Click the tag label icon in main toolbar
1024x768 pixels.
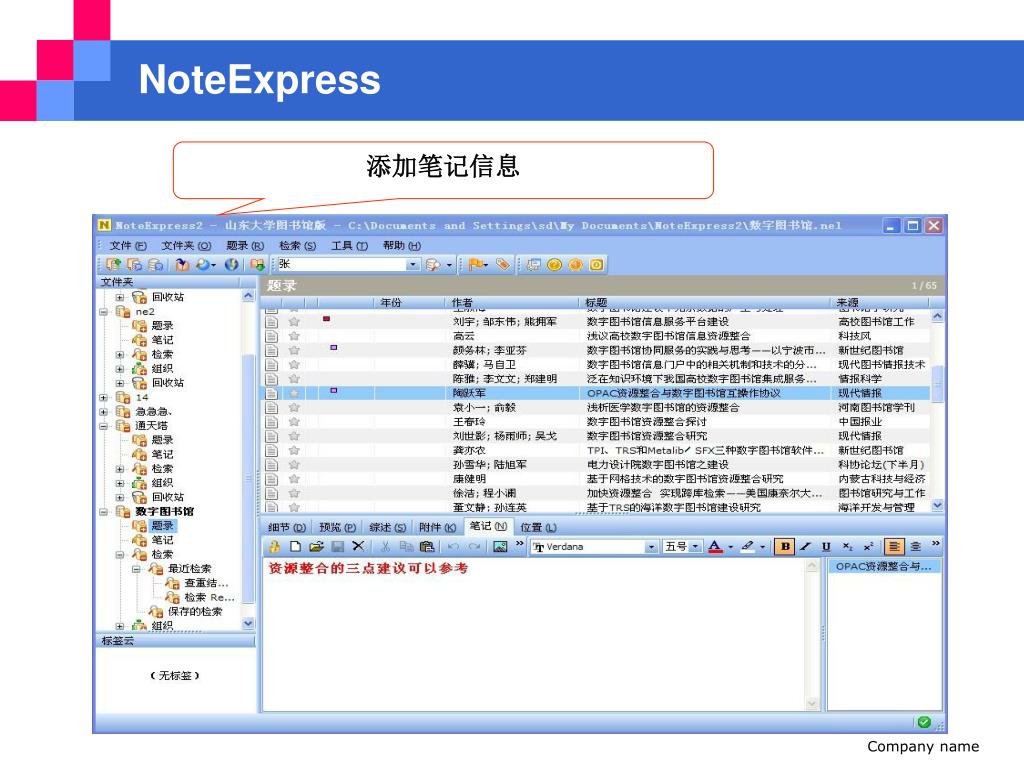pos(502,264)
